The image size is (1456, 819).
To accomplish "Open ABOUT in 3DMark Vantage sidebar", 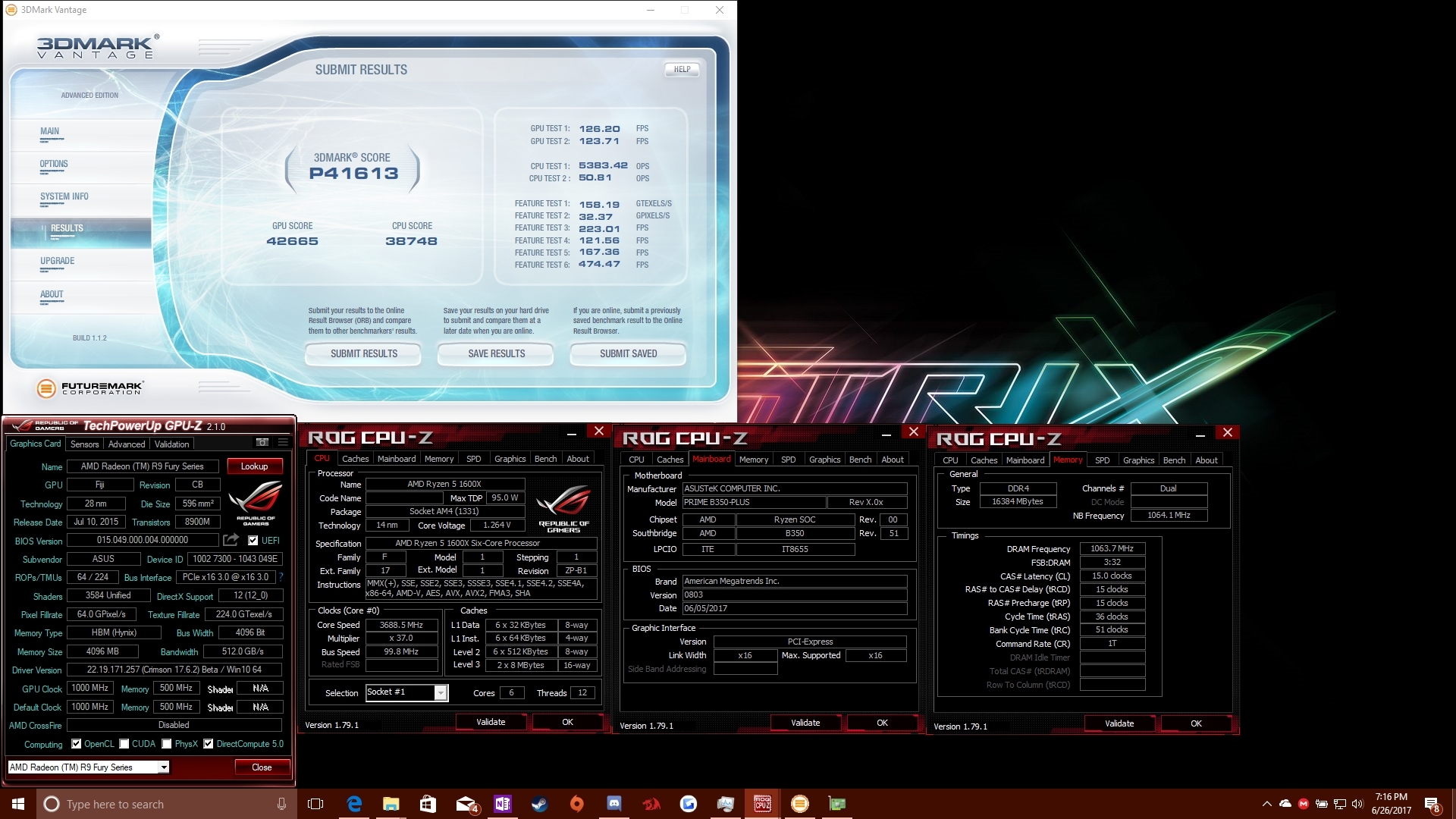I will coord(52,294).
